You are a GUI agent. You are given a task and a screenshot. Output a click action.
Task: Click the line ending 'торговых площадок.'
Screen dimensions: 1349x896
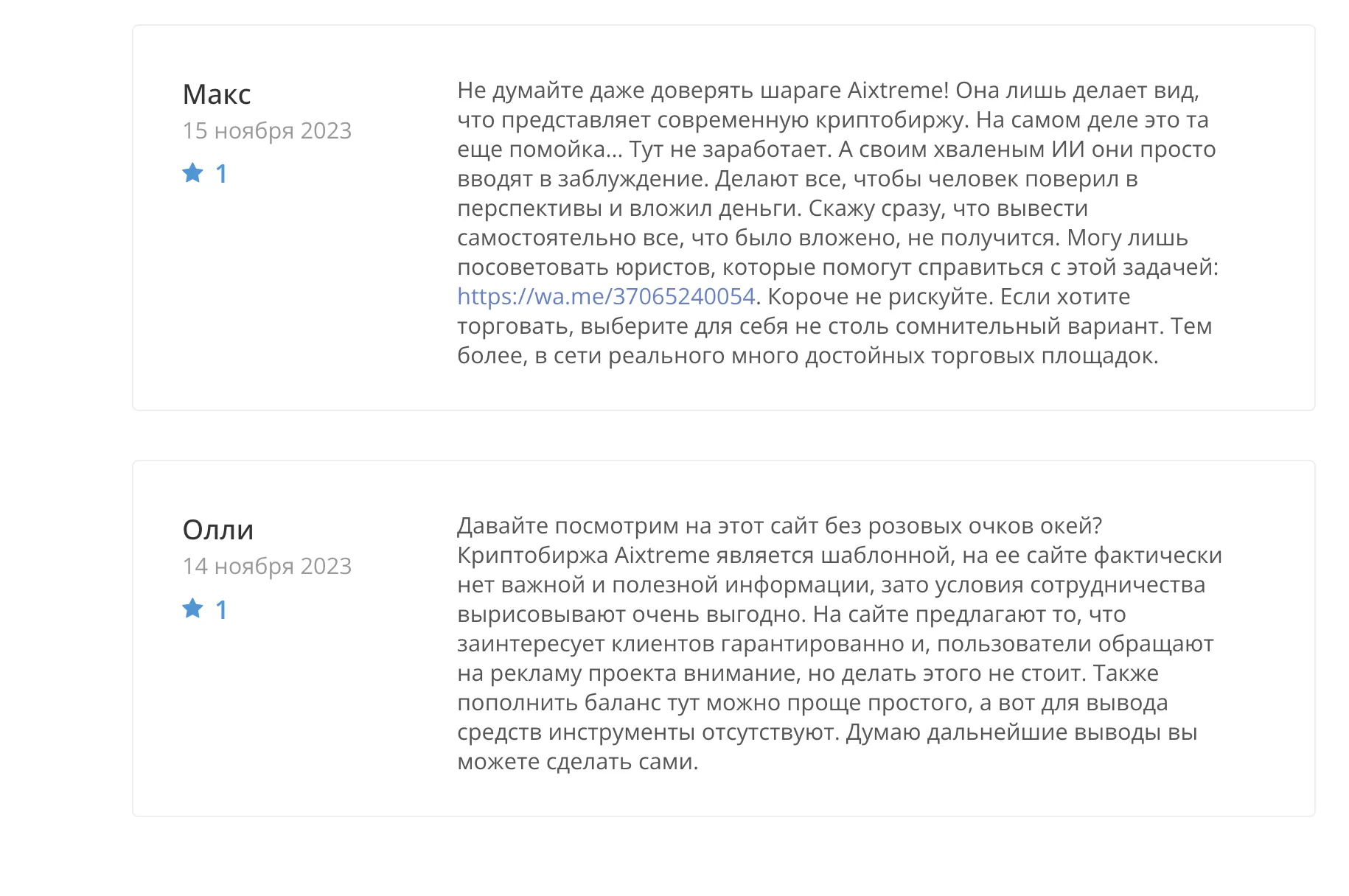click(x=808, y=355)
